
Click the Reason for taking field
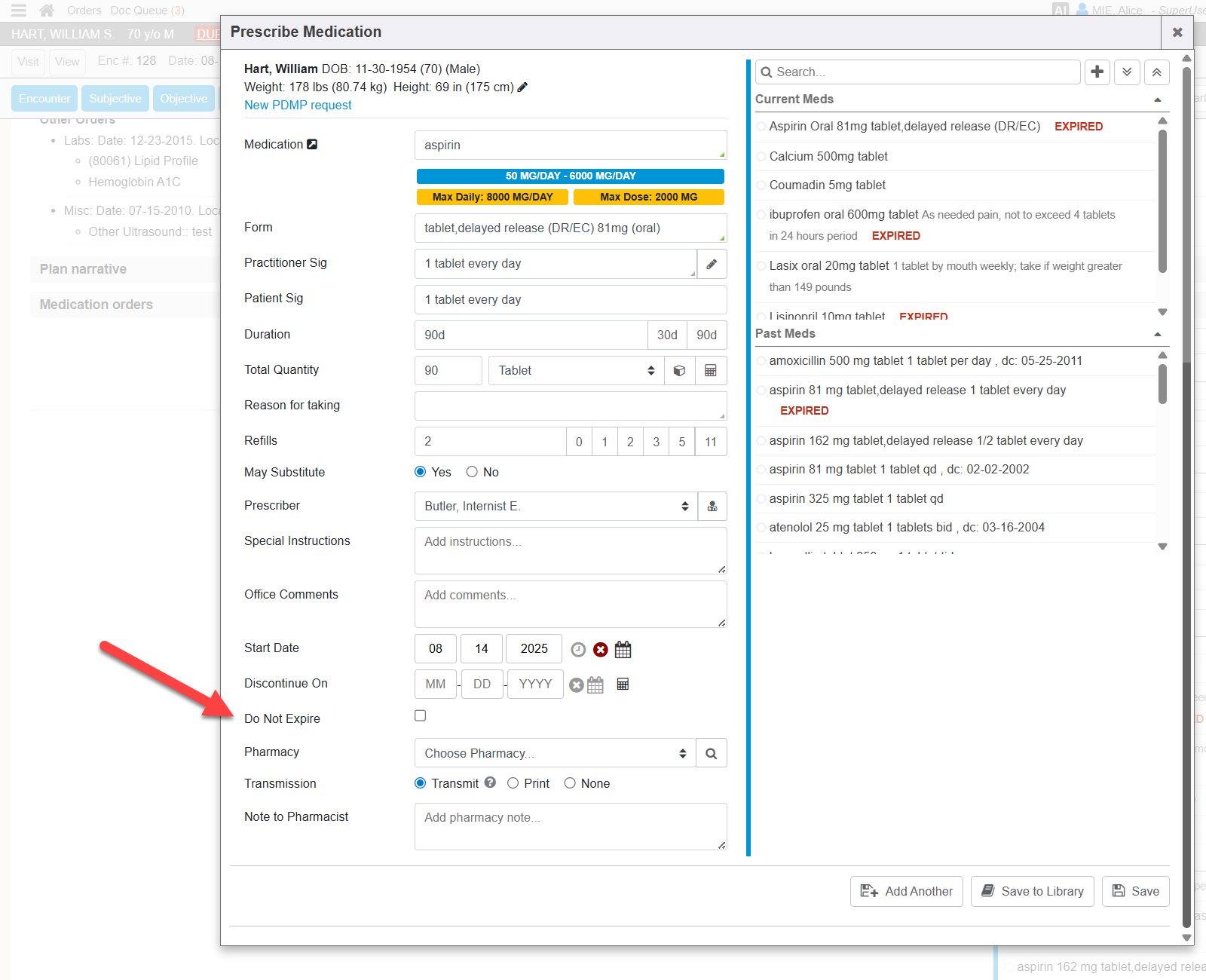pyautogui.click(x=570, y=406)
